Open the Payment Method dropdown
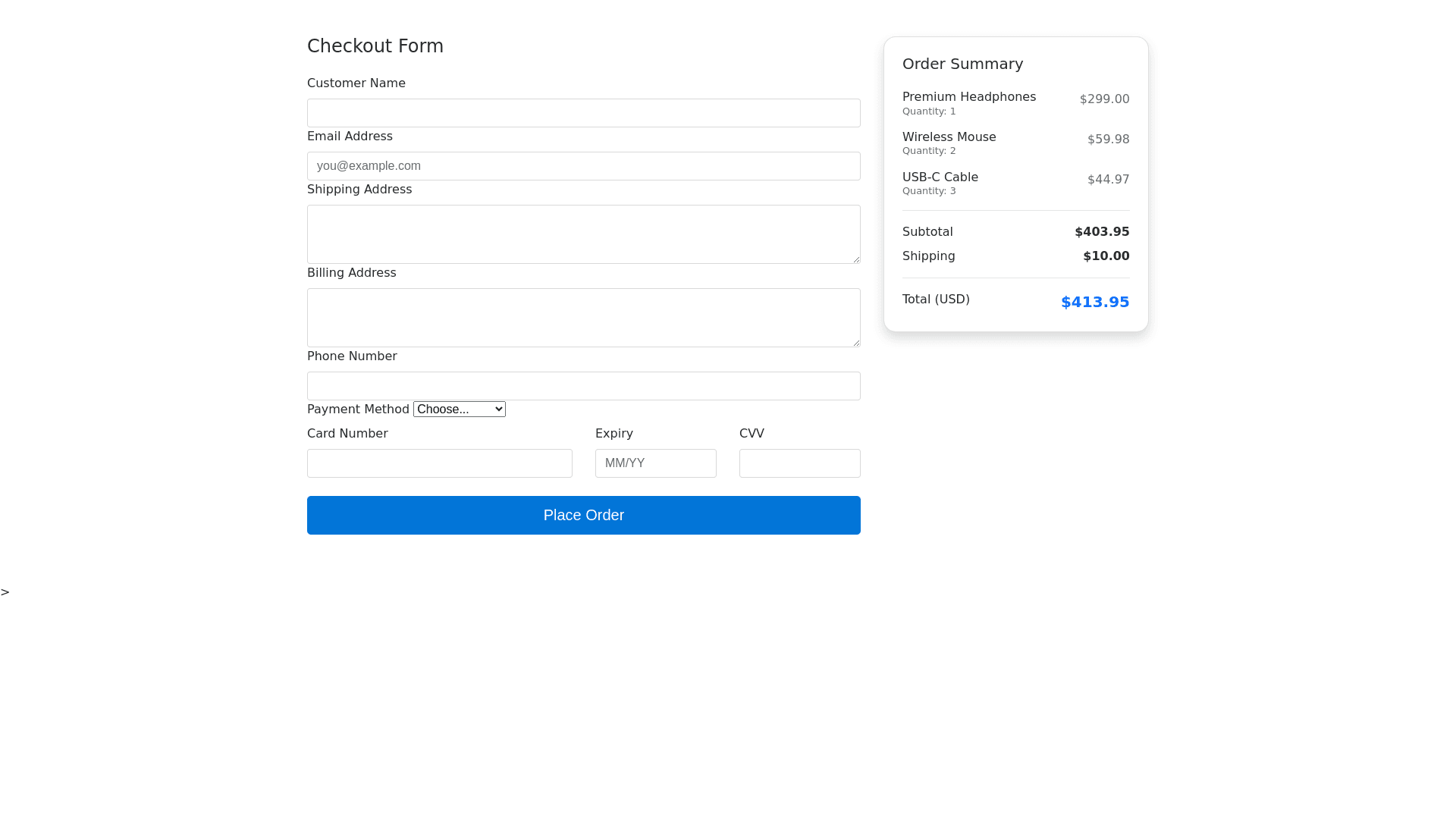1456x819 pixels. pyautogui.click(x=459, y=409)
